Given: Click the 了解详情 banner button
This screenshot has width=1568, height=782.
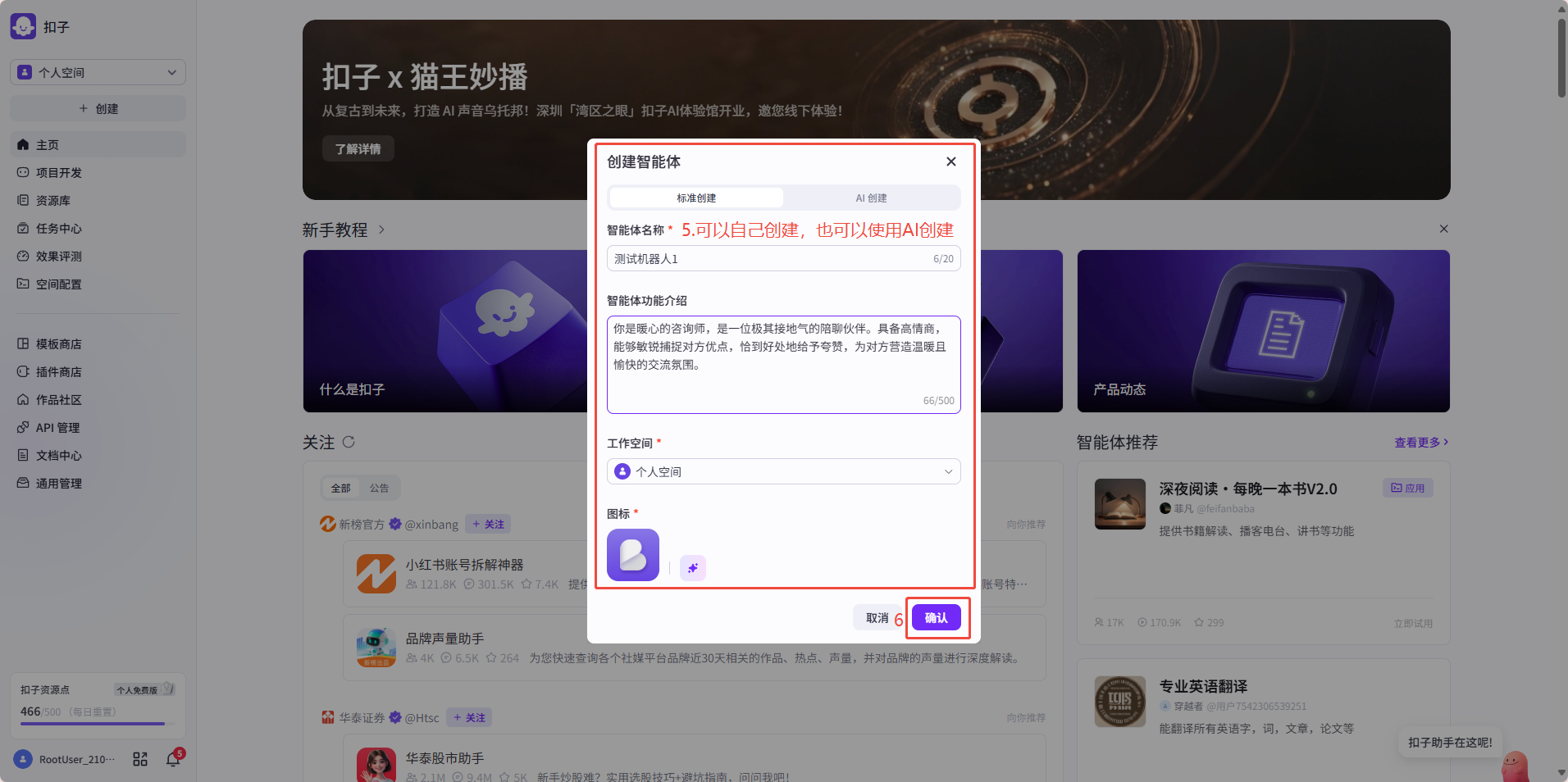Looking at the screenshot, I should pyautogui.click(x=358, y=148).
